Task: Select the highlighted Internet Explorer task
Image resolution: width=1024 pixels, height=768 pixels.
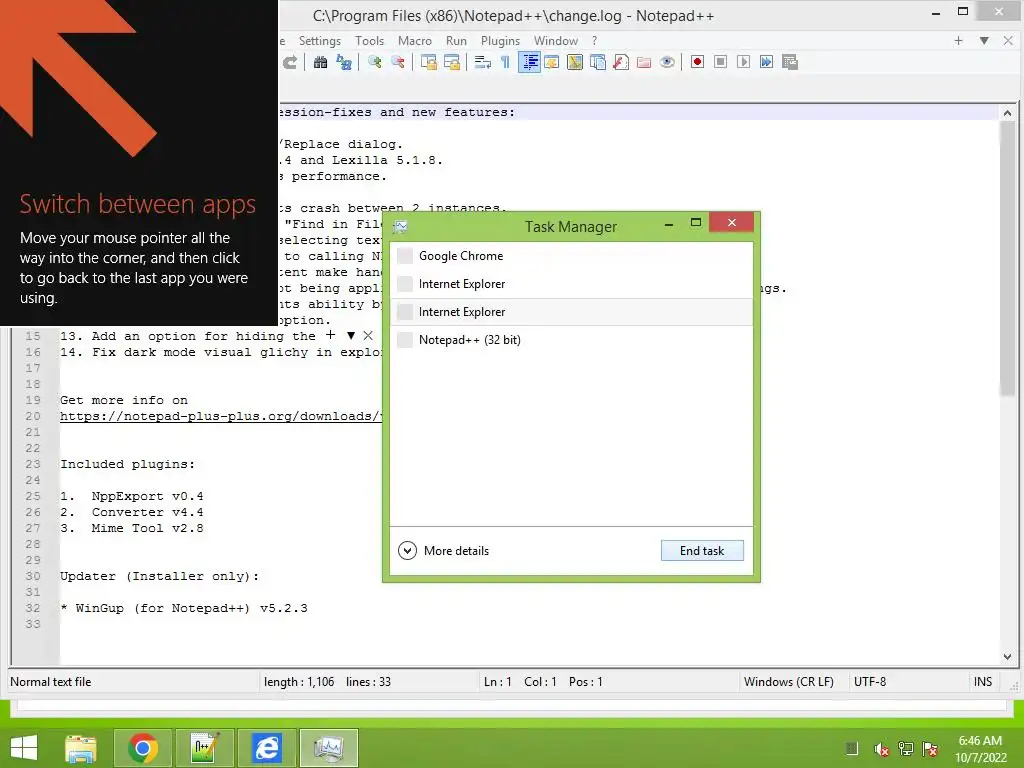Action: [x=571, y=312]
